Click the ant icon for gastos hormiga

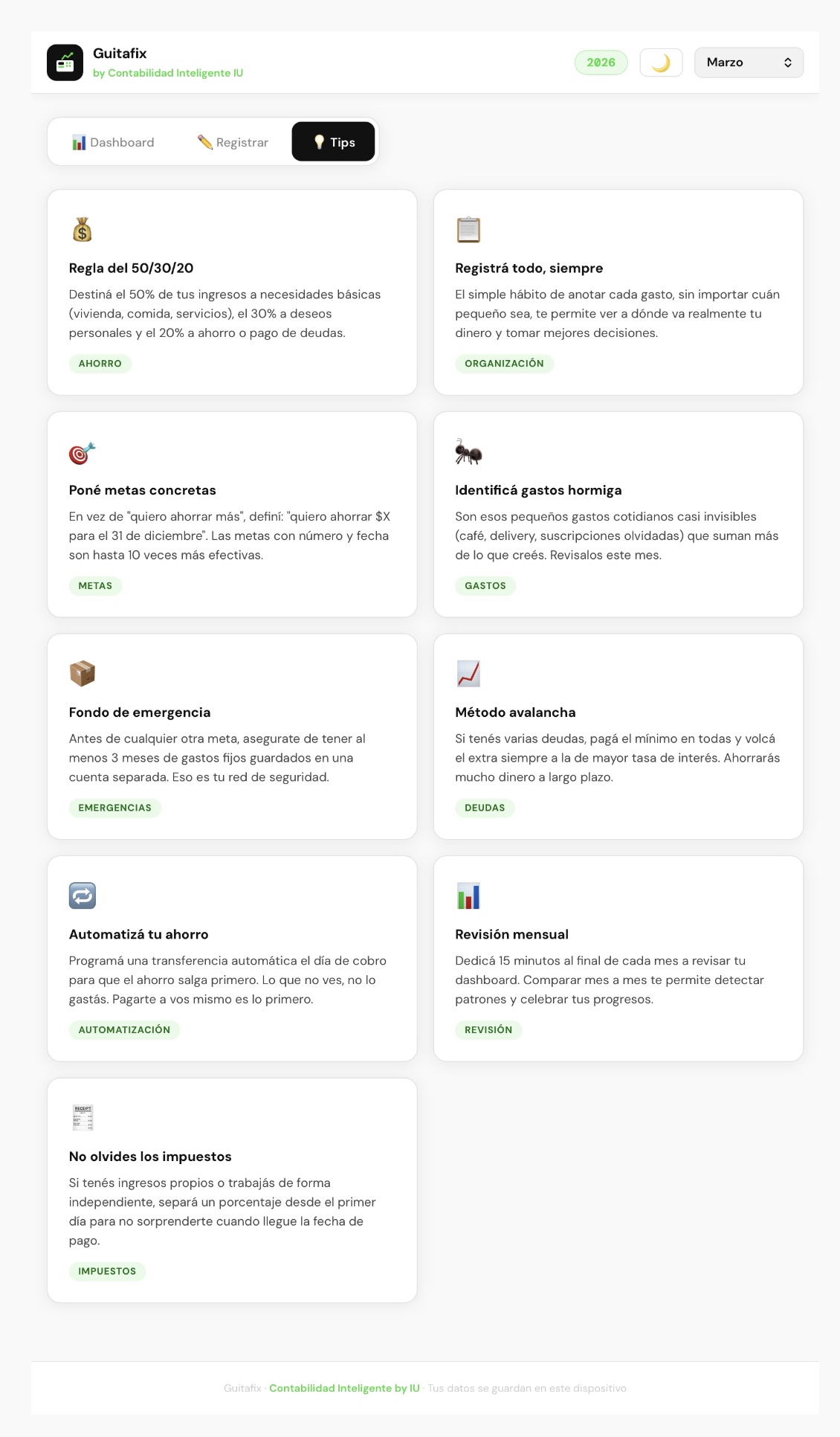[x=468, y=451]
